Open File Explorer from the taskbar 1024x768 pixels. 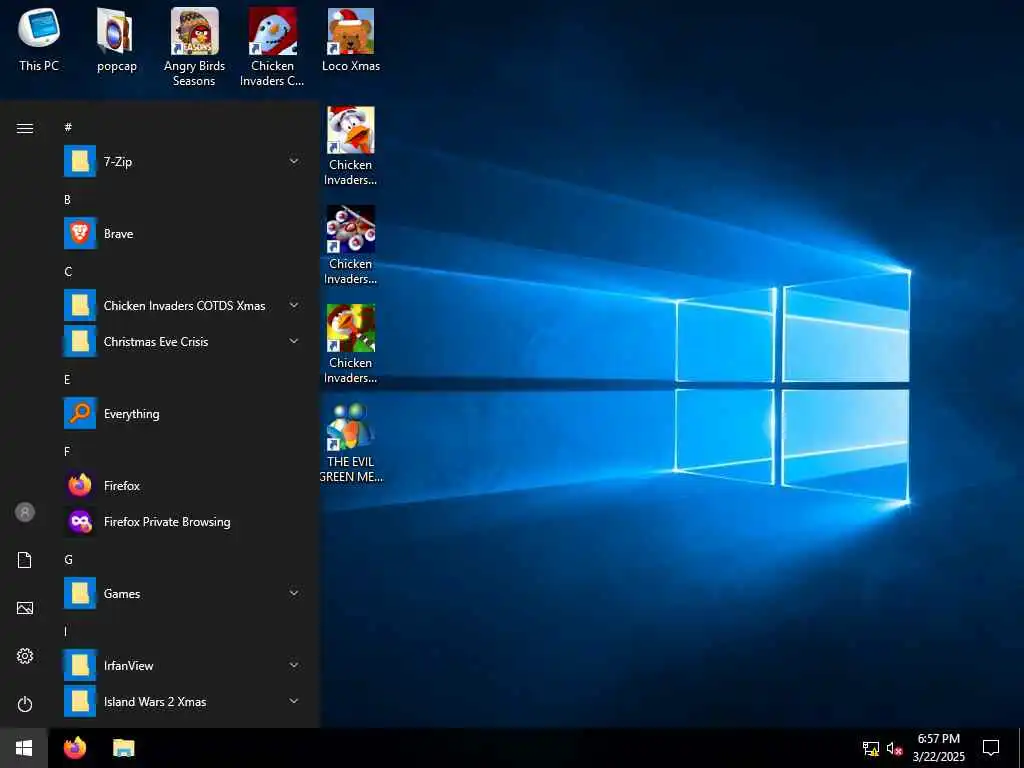click(x=123, y=748)
